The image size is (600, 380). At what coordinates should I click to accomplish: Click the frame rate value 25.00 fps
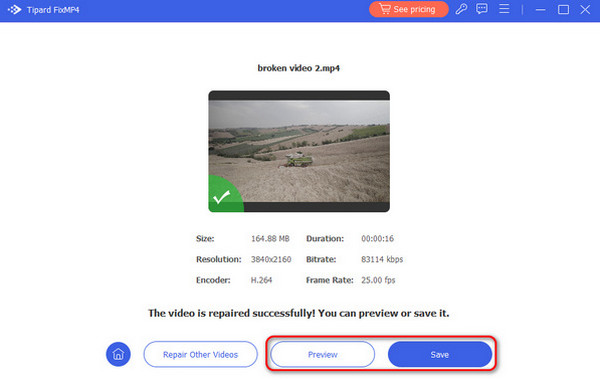(x=378, y=280)
